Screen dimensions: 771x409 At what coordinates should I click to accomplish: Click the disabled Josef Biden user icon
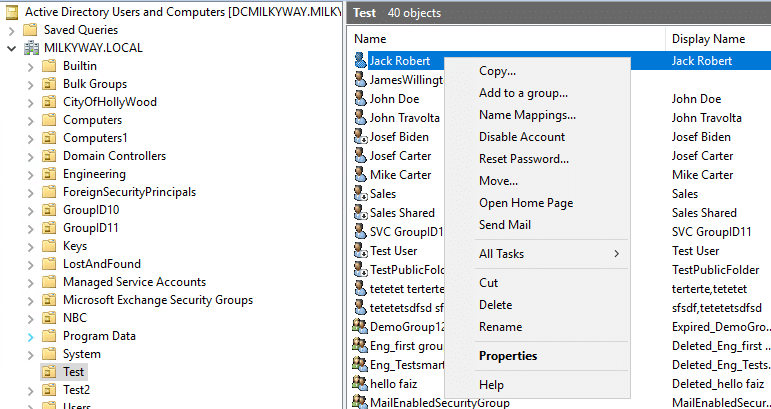click(360, 137)
